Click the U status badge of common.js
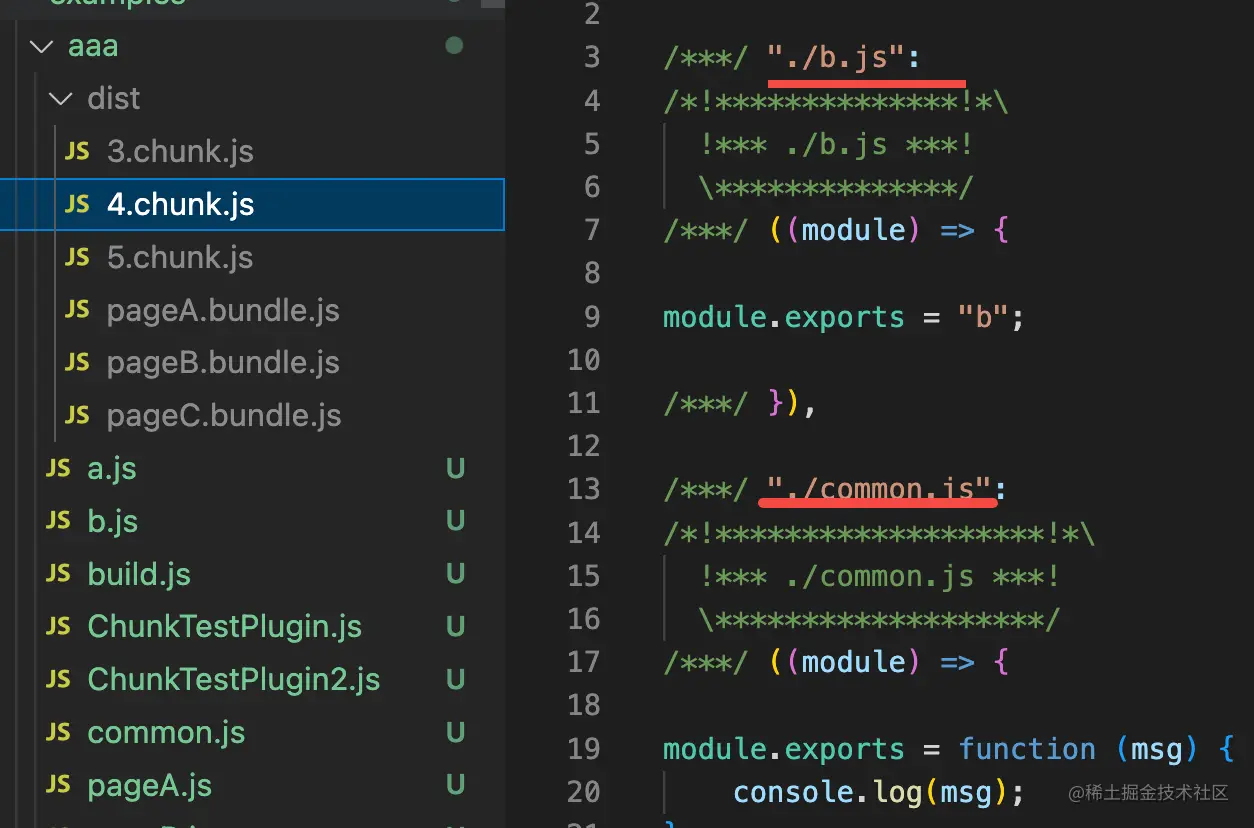 (x=455, y=732)
